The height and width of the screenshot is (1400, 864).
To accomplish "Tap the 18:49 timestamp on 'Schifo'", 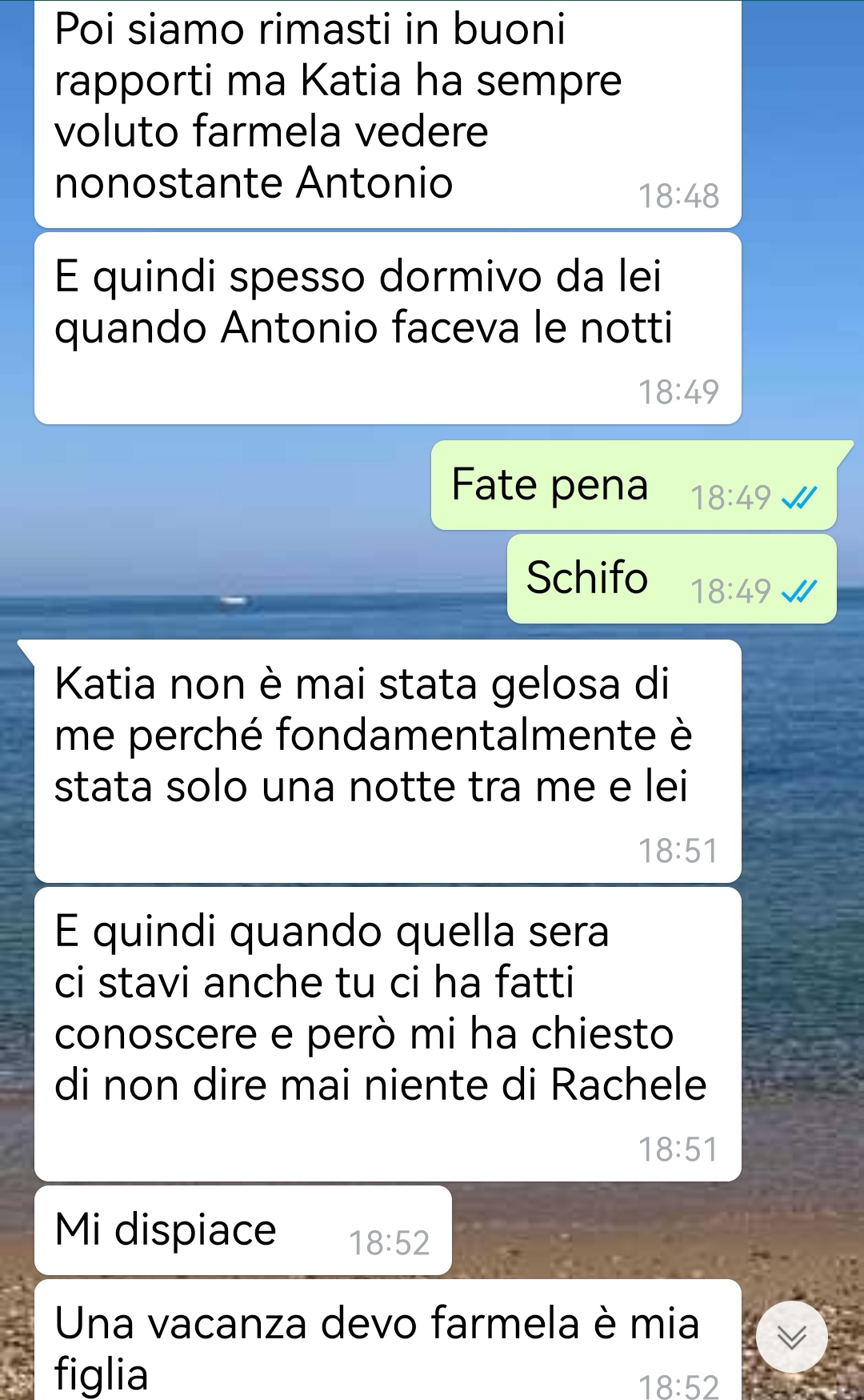I will [730, 592].
